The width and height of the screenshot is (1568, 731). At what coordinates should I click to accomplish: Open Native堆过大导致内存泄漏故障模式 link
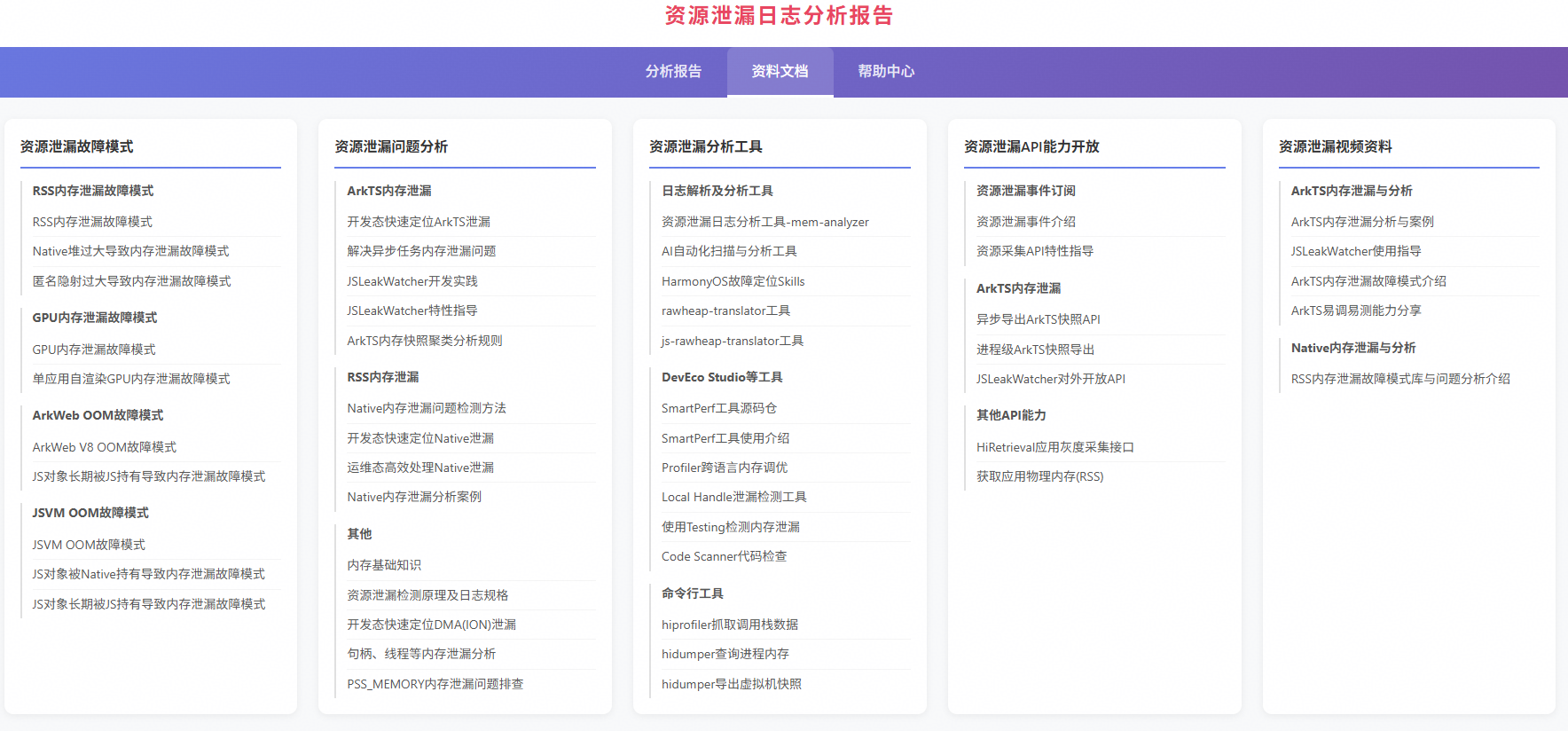(130, 252)
